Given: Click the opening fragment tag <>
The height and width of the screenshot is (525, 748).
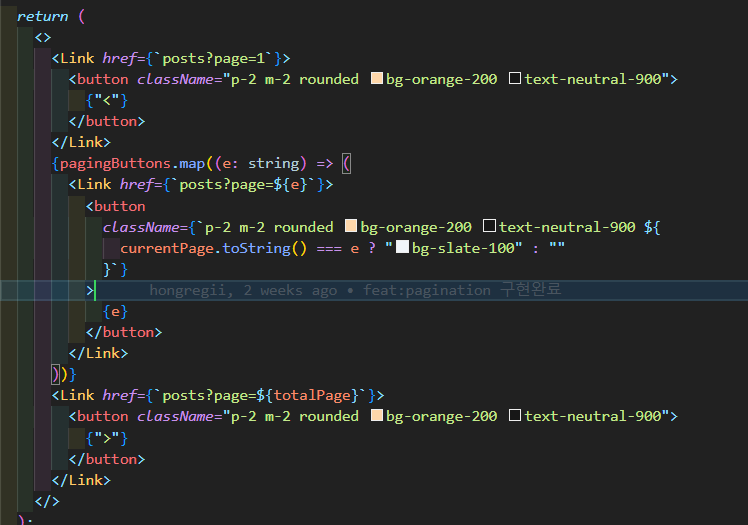Looking at the screenshot, I should pos(42,37).
